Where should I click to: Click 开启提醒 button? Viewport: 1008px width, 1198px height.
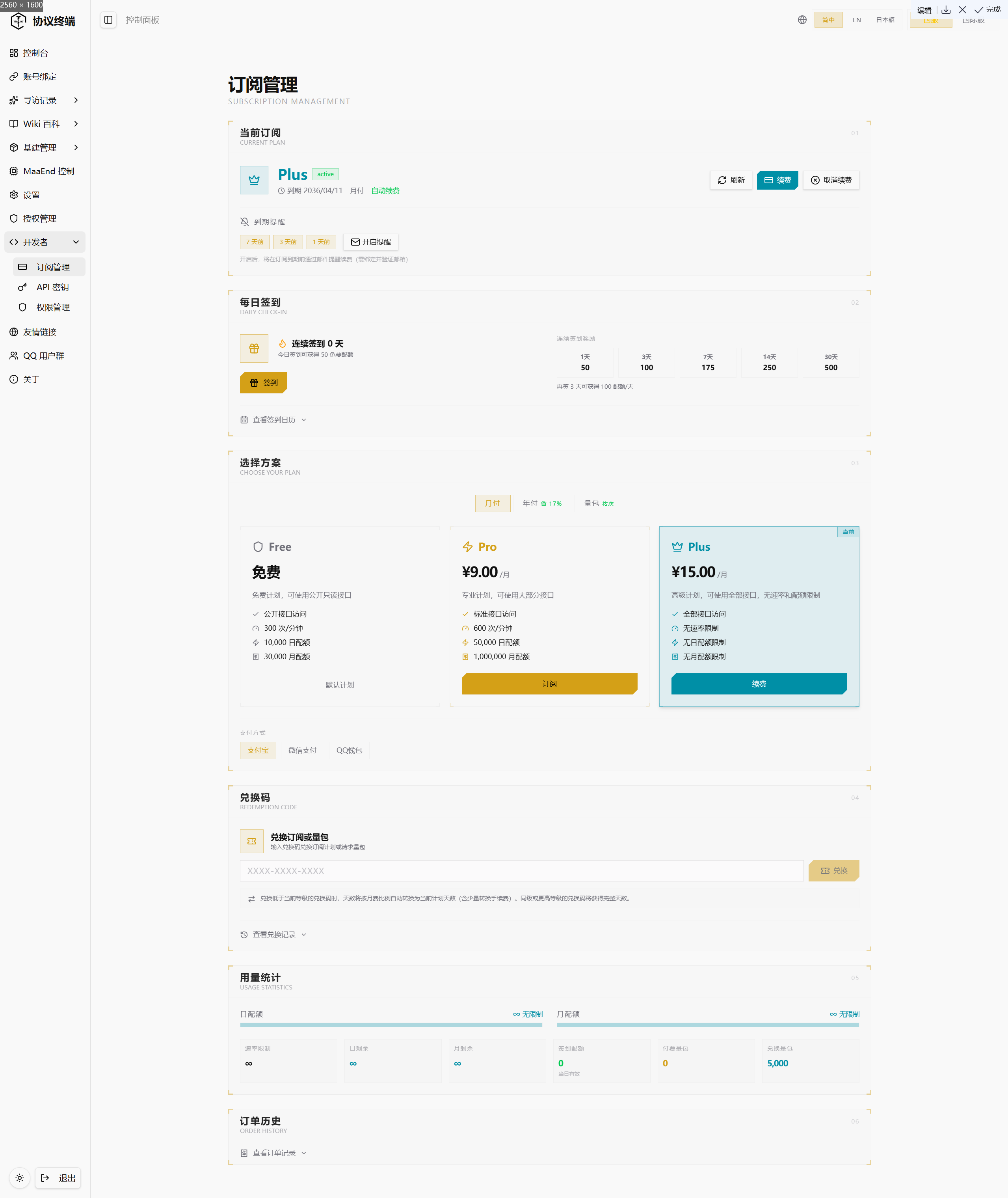[370, 242]
